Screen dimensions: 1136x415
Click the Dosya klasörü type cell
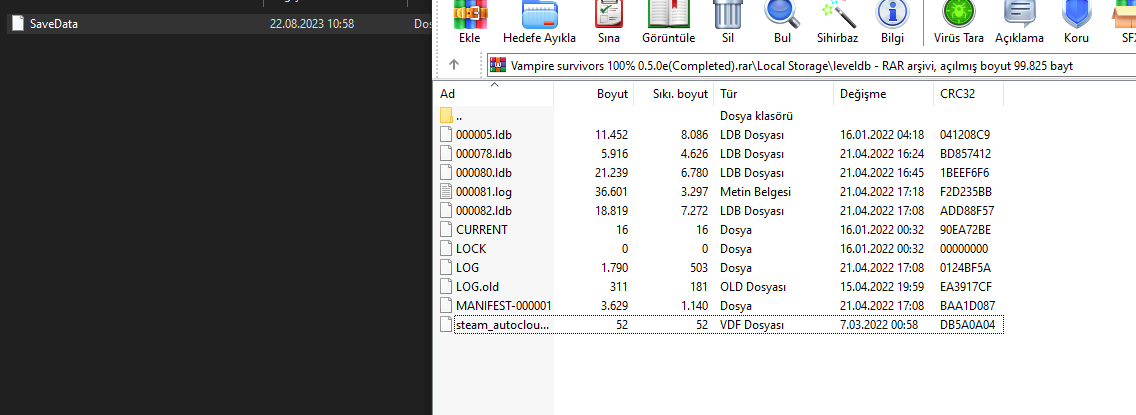point(756,116)
